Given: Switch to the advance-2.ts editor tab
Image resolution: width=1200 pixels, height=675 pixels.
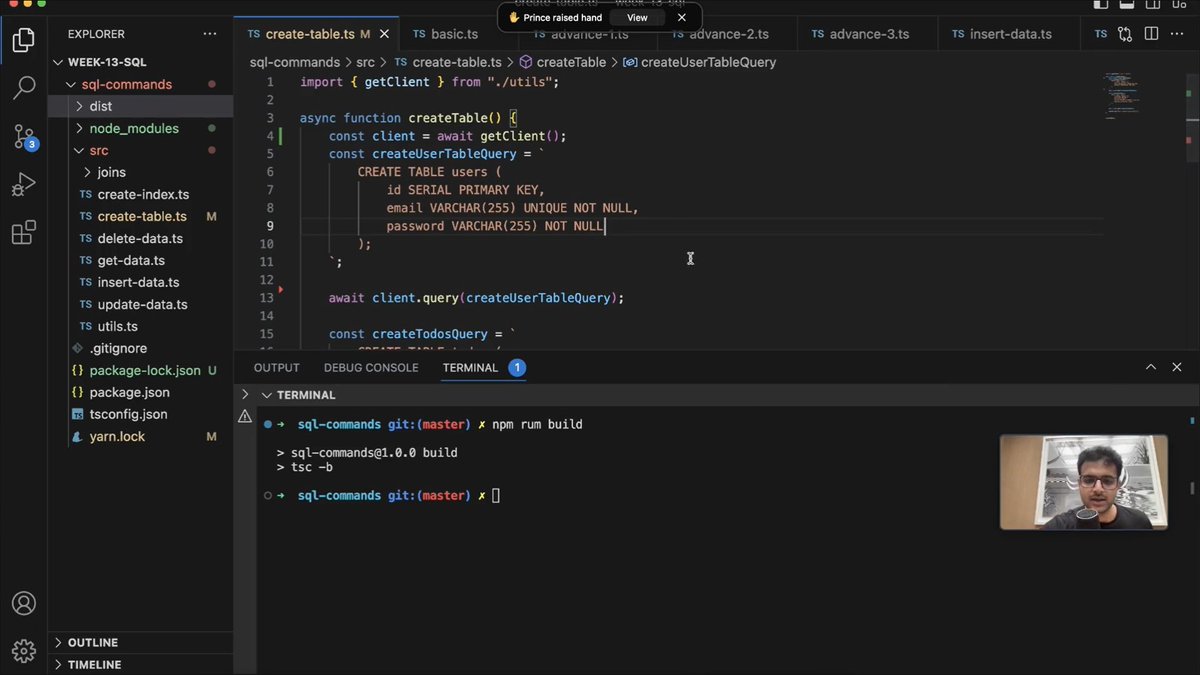Looking at the screenshot, I should pyautogui.click(x=728, y=34).
